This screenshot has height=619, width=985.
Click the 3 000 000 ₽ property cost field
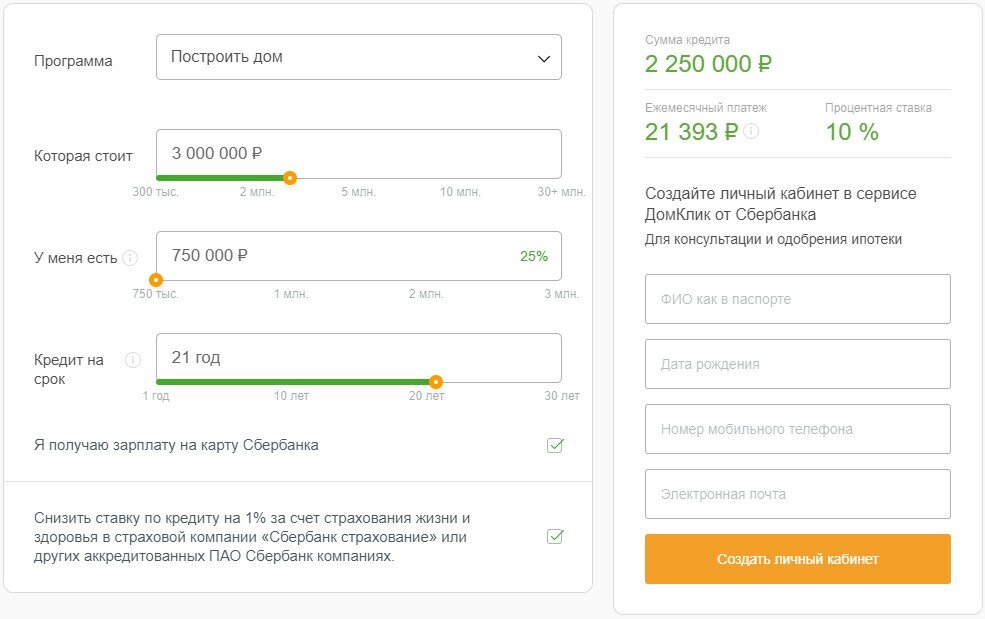click(x=359, y=154)
